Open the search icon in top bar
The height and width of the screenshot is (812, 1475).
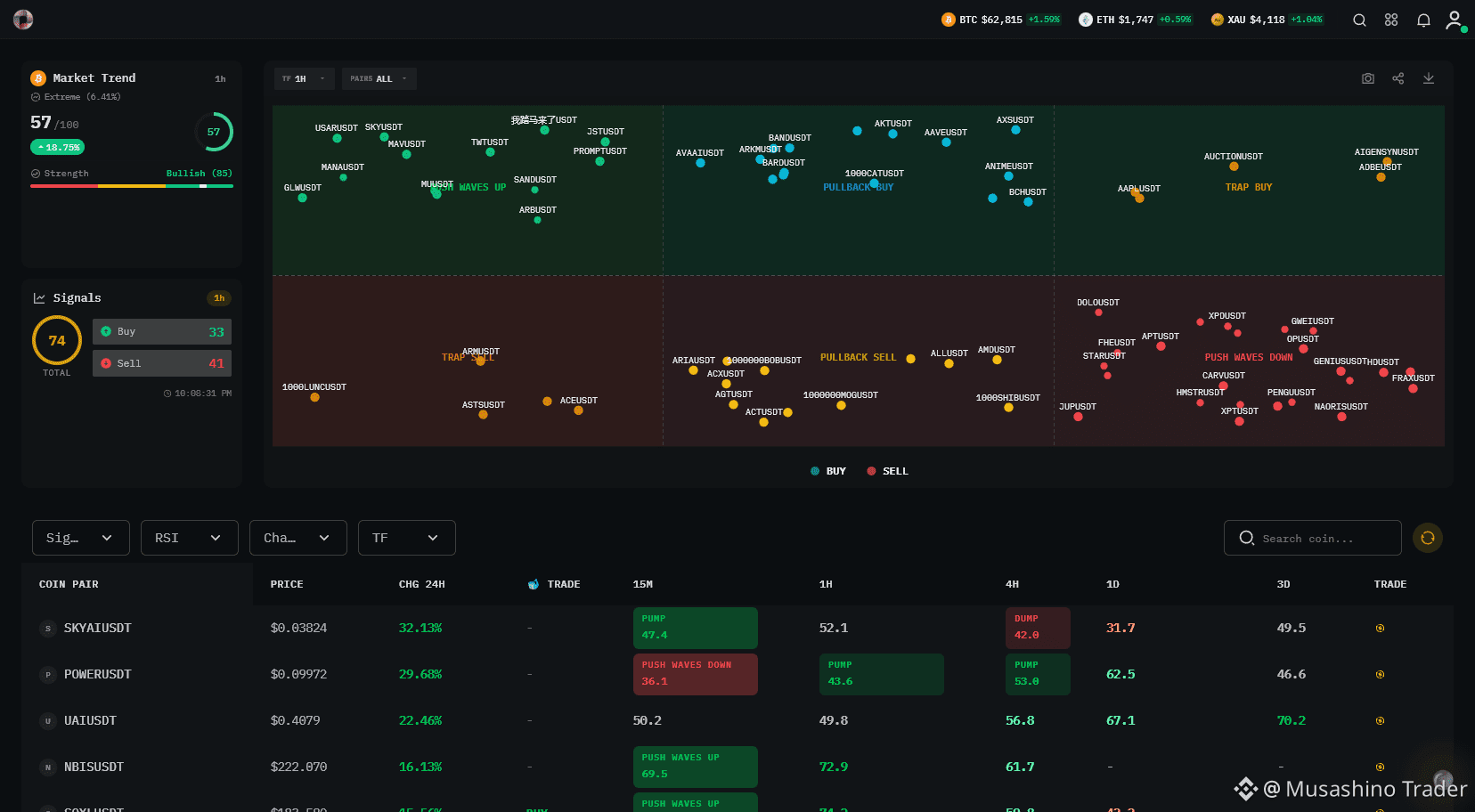1359,20
